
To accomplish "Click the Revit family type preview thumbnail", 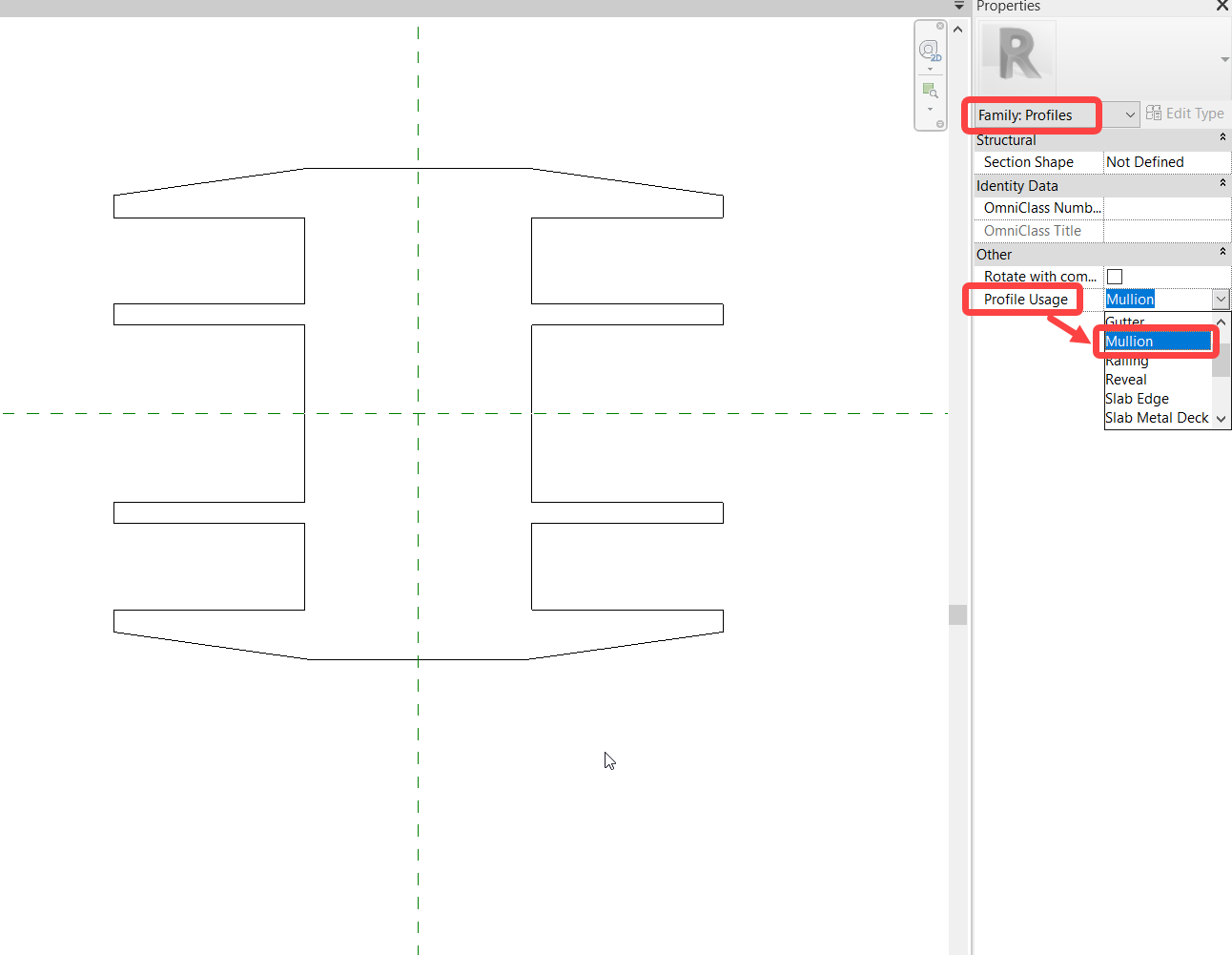I will [x=1016, y=57].
